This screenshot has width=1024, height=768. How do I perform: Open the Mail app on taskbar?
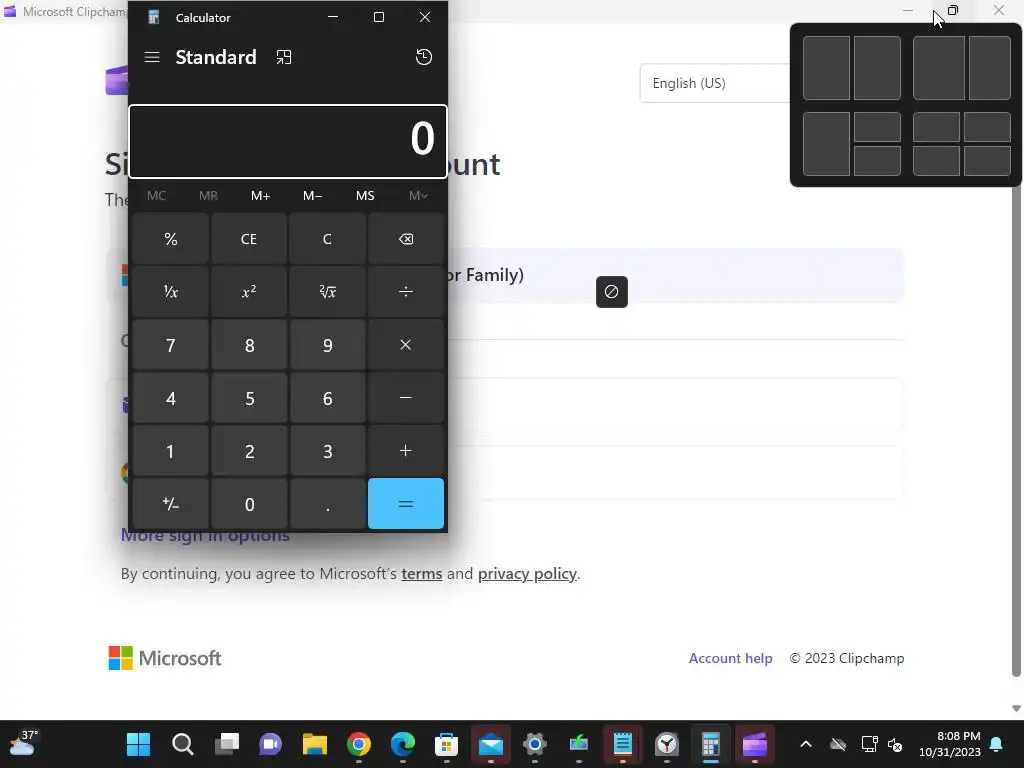click(490, 744)
